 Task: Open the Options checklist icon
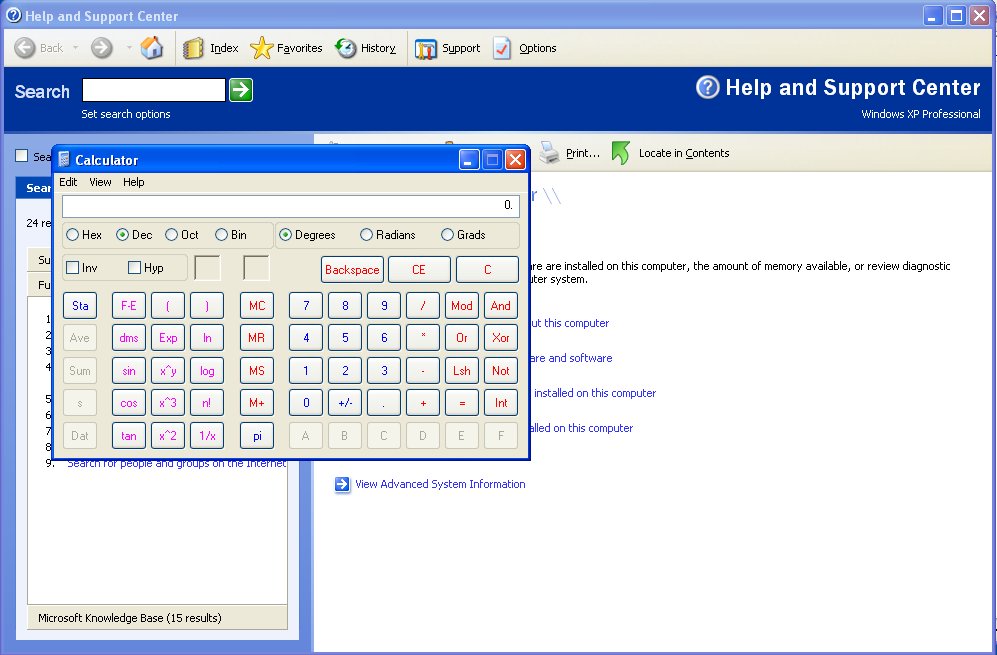click(502, 48)
